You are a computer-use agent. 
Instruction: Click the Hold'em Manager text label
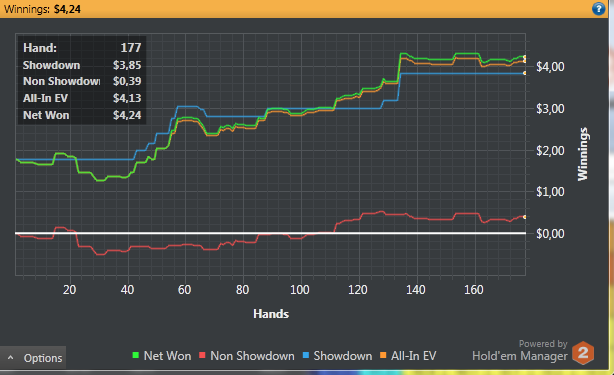coord(520,356)
